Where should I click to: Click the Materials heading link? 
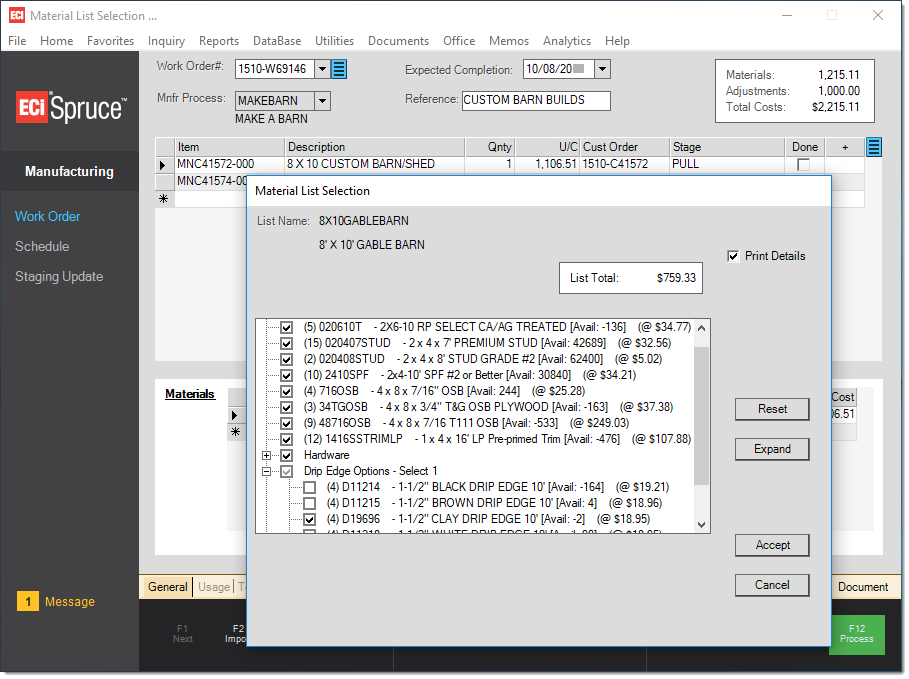[190, 394]
